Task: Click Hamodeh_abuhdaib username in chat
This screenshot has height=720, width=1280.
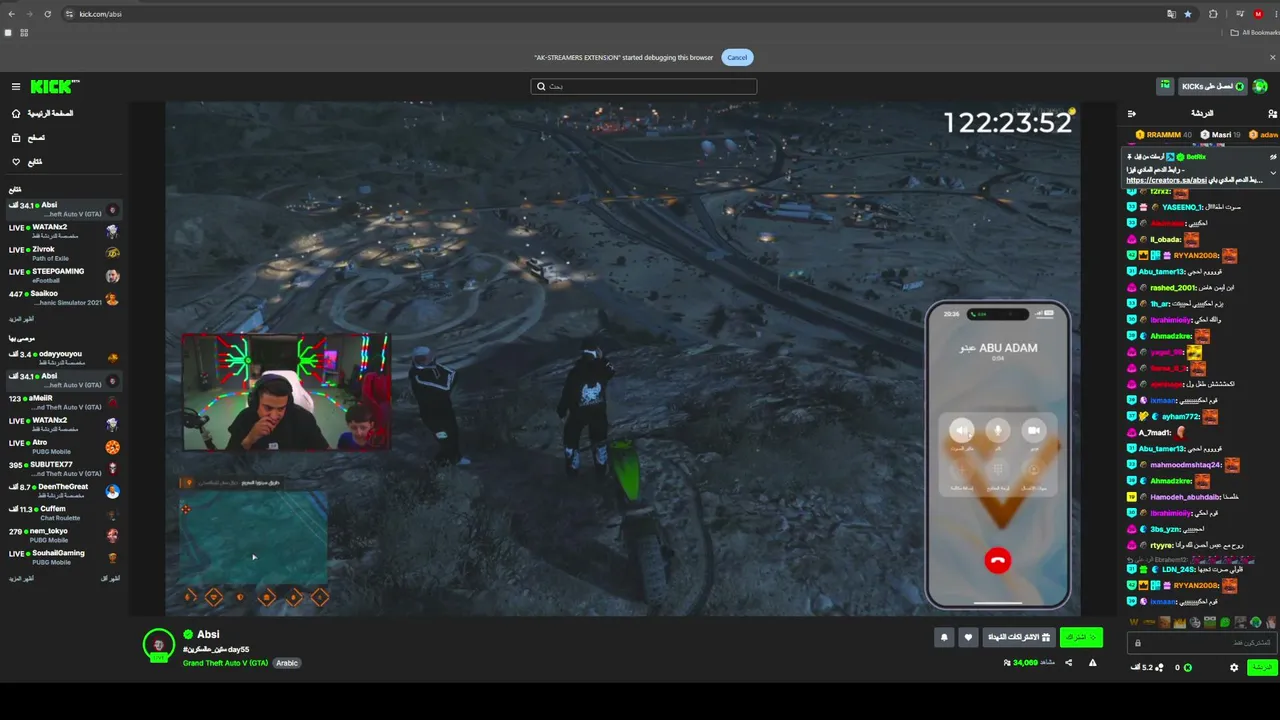Action: [x=1185, y=497]
